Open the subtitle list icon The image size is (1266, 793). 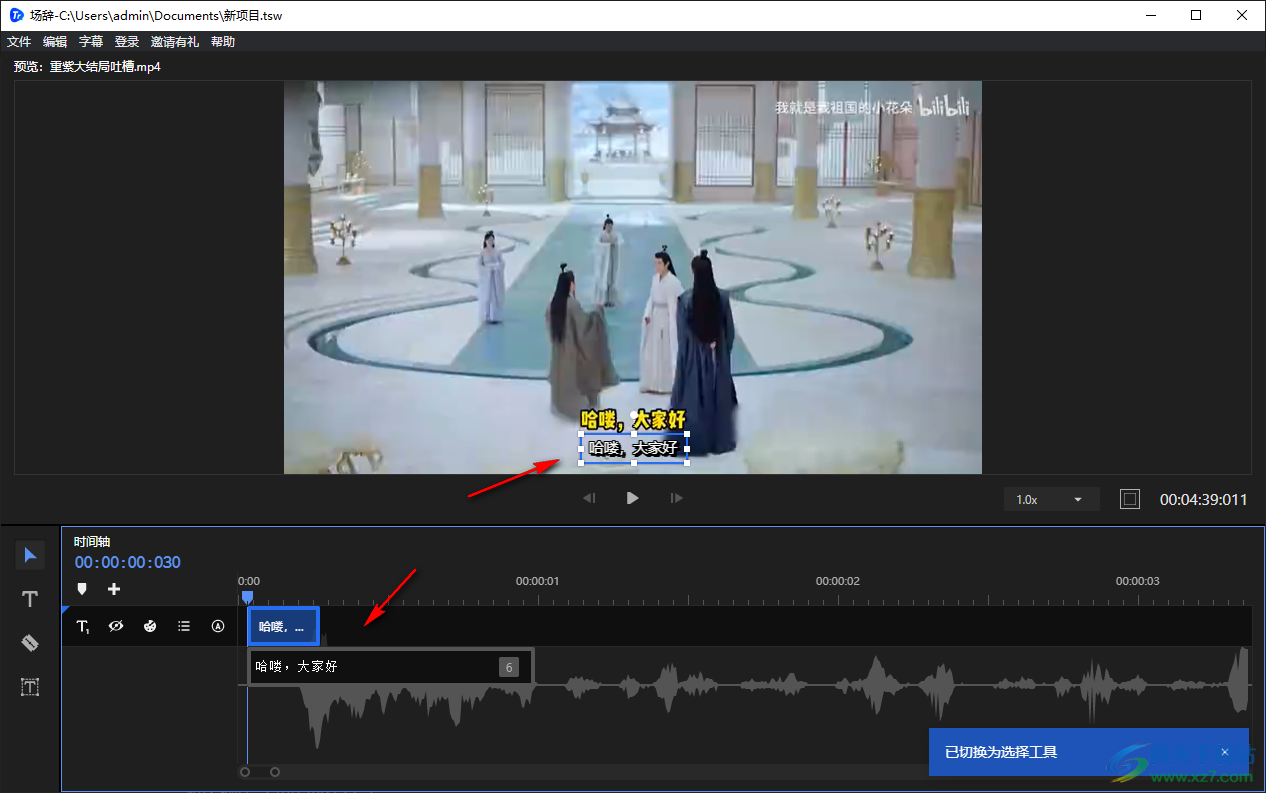point(184,626)
